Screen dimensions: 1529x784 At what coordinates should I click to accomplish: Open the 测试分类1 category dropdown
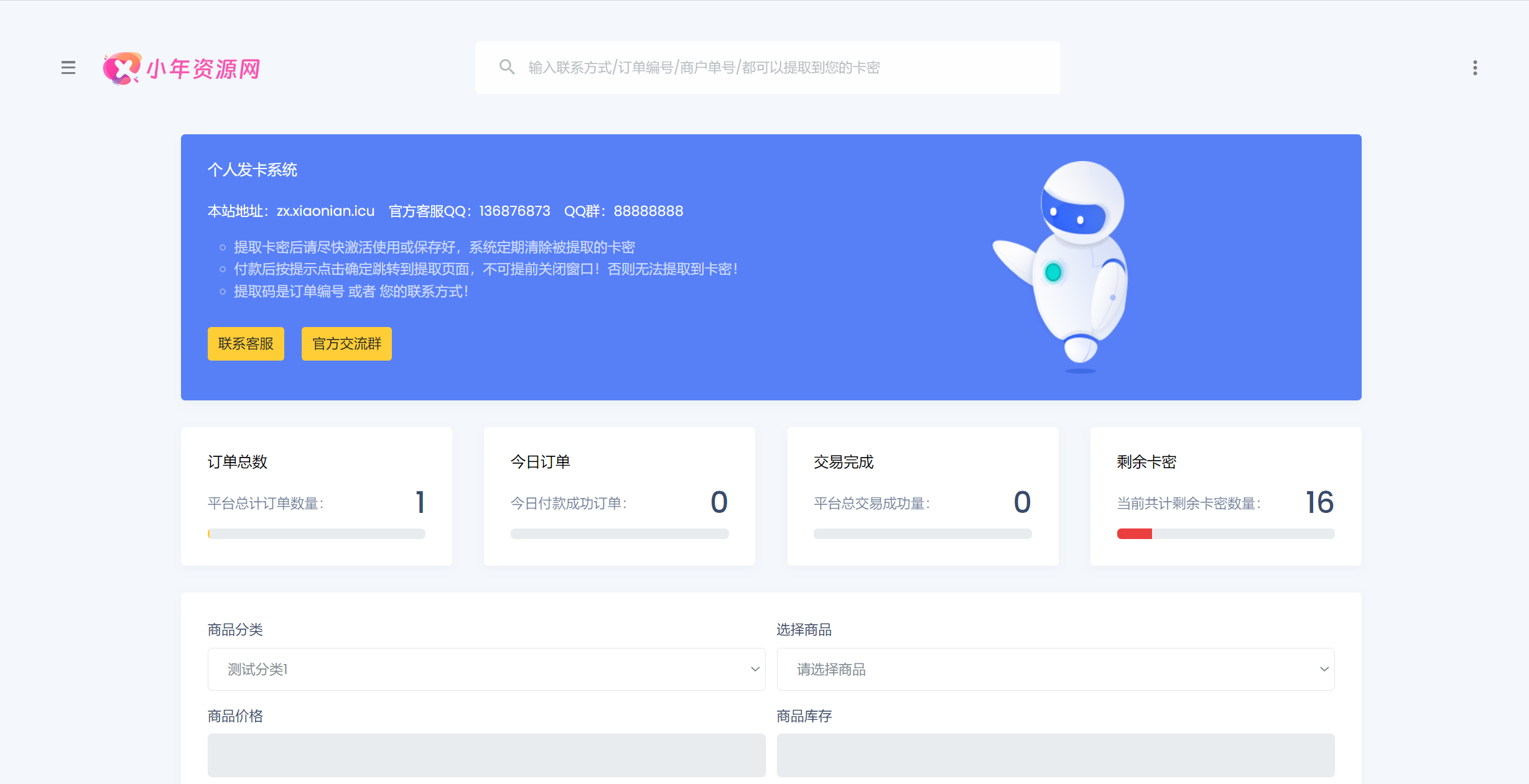click(x=486, y=669)
